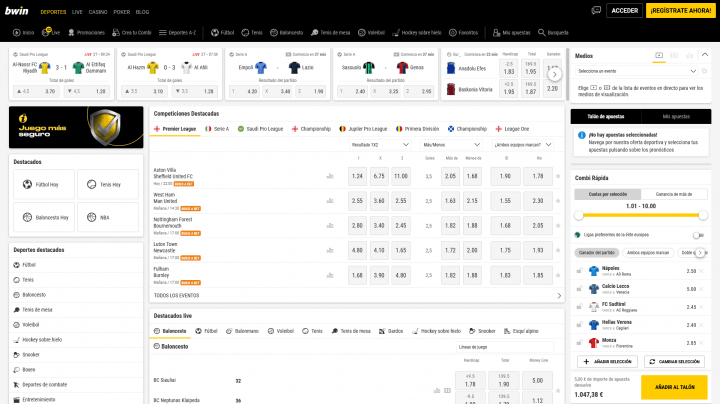
Task: Toggle lock on FC Südtirol selection
Action: coord(579,307)
